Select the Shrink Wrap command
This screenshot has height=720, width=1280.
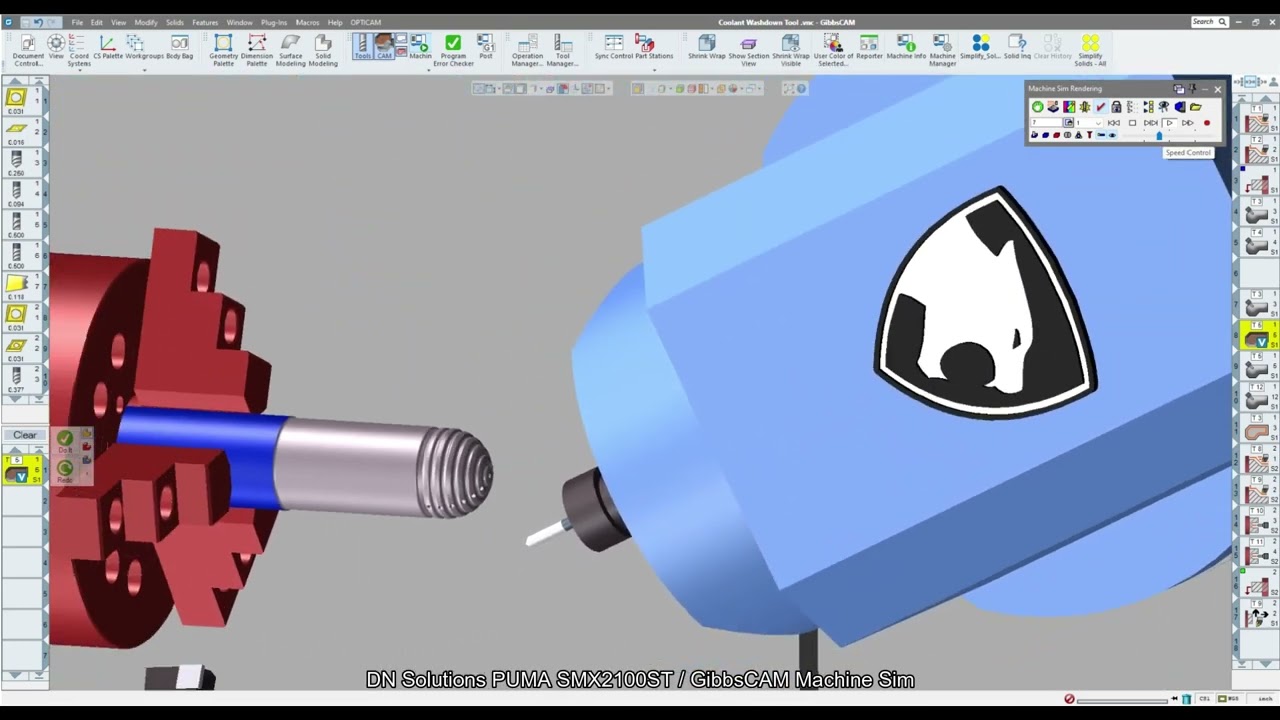(x=706, y=47)
